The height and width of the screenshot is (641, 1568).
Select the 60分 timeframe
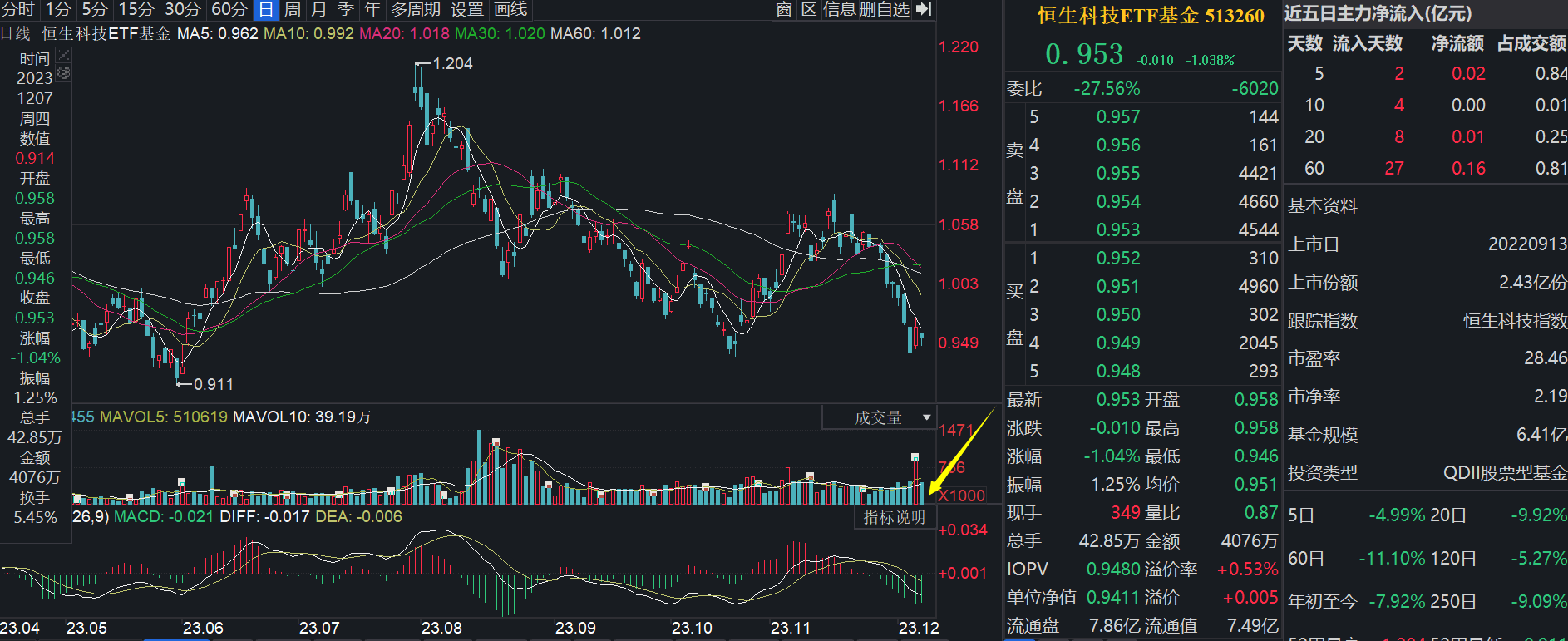click(229, 9)
